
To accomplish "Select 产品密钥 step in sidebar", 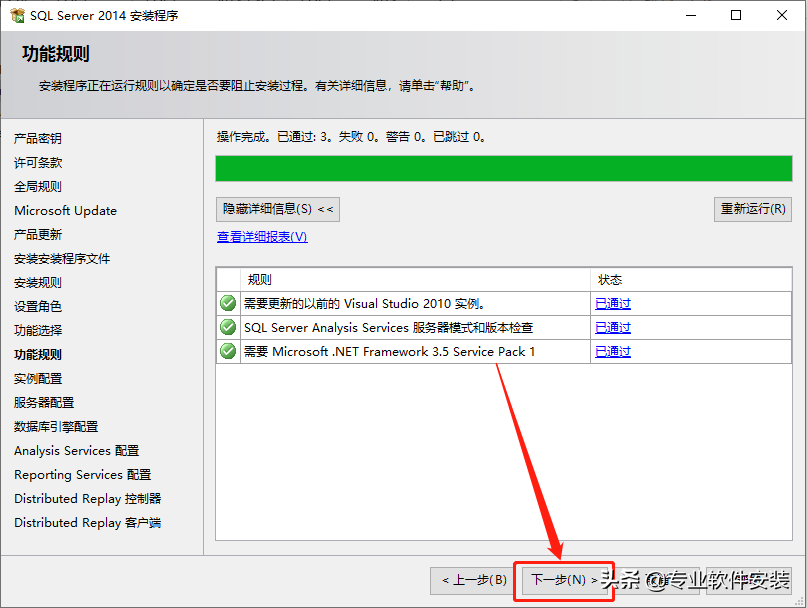I will (x=38, y=138).
